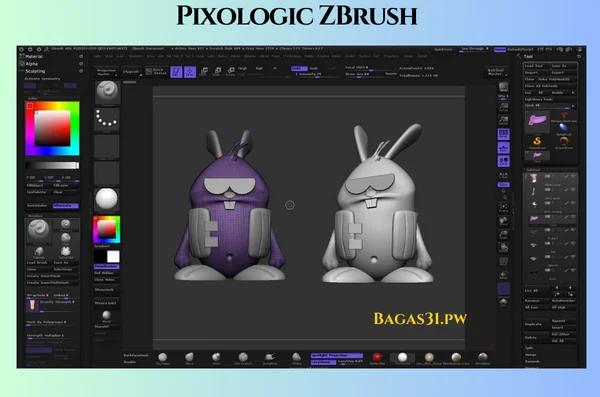Pick a color in large color picker
Image resolution: width=600 pixels, height=397 pixels.
52,128
